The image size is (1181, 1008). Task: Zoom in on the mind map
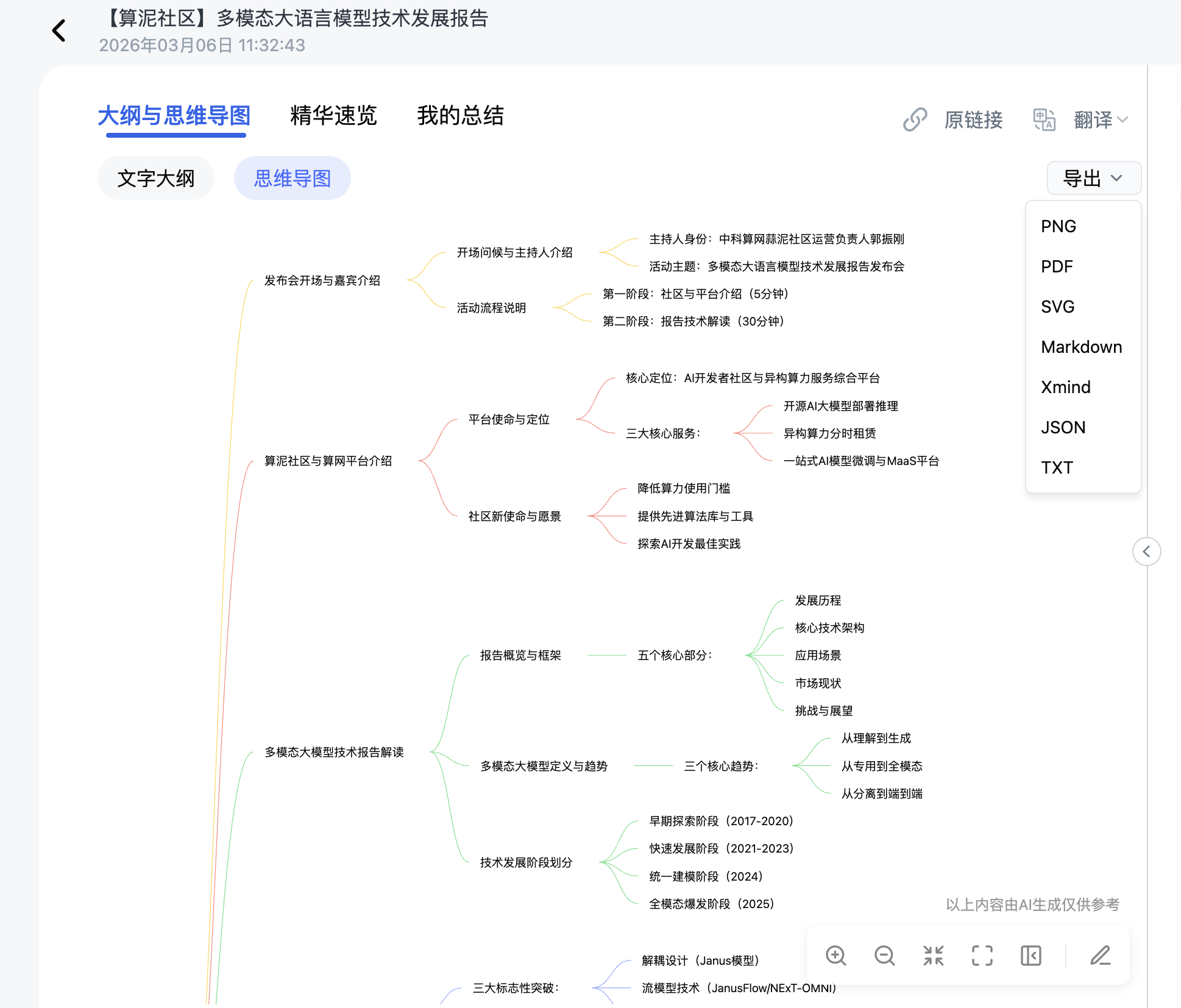pos(835,956)
